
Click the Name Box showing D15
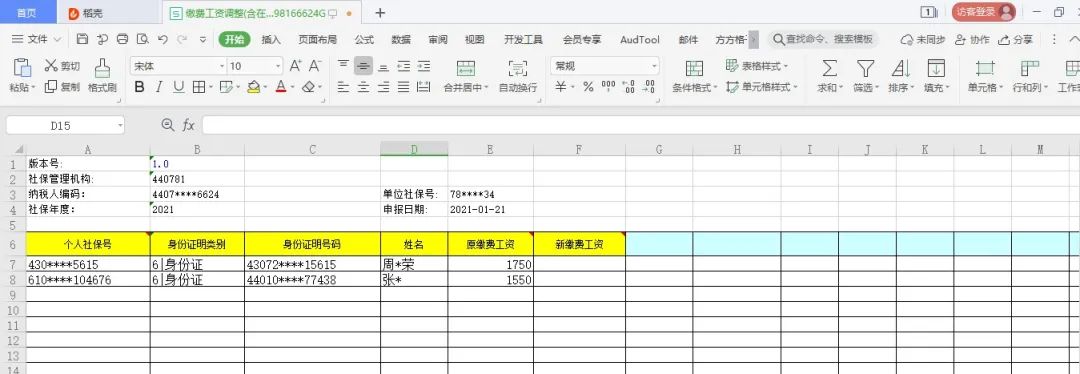tap(65, 125)
